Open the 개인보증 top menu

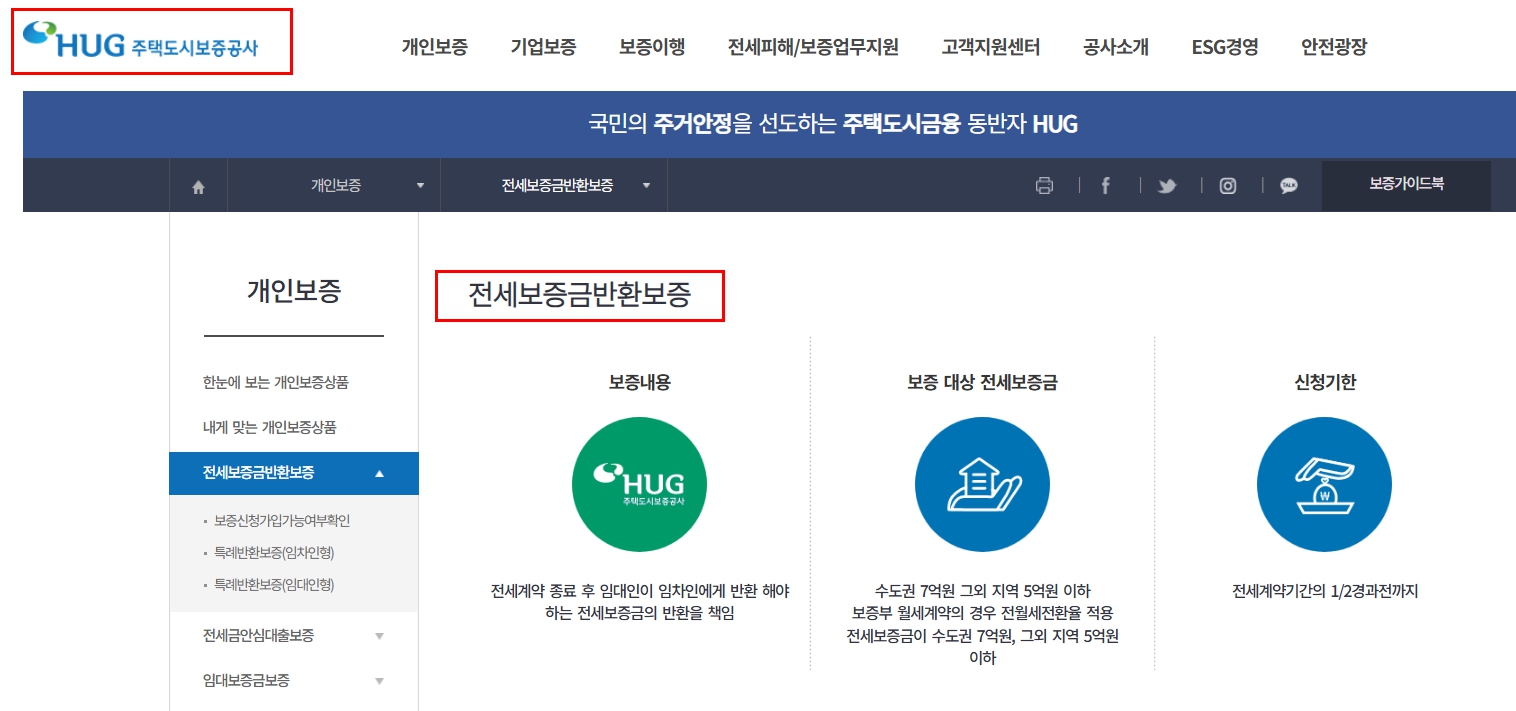pos(435,47)
